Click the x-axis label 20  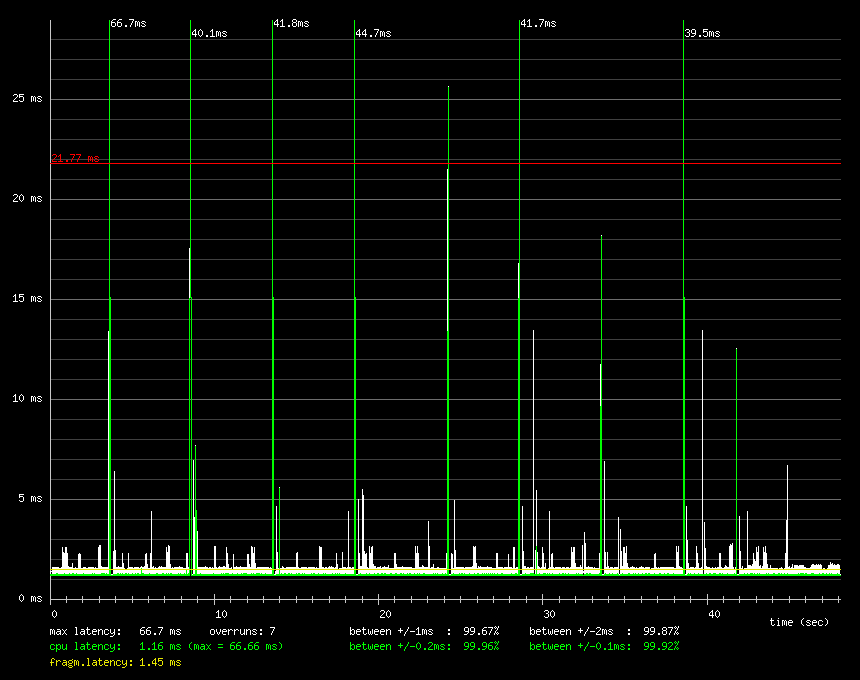click(385, 614)
